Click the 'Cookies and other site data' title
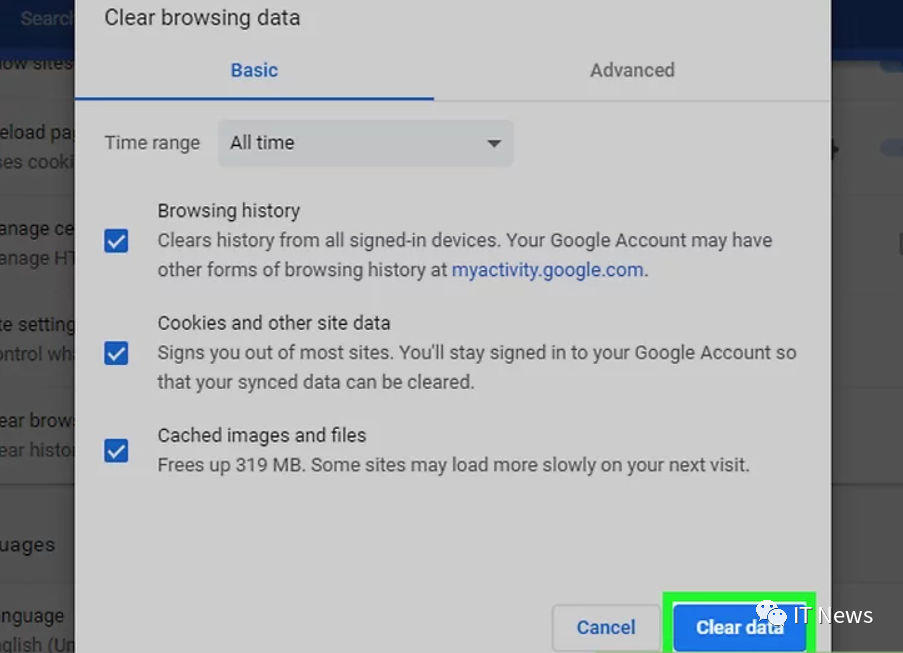Image resolution: width=903 pixels, height=653 pixels. tap(273, 323)
